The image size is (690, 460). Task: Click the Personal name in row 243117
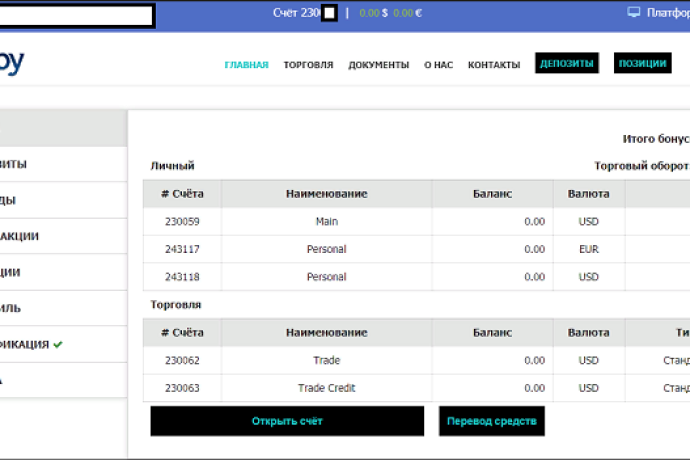(x=327, y=249)
